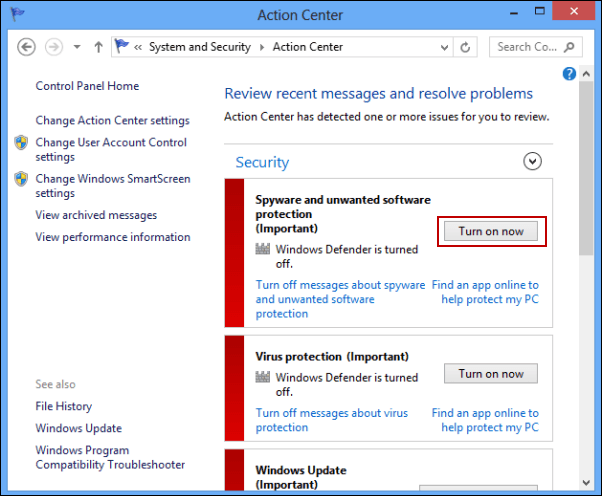
Task: Click the Forward navigation arrow
Action: (x=54, y=47)
